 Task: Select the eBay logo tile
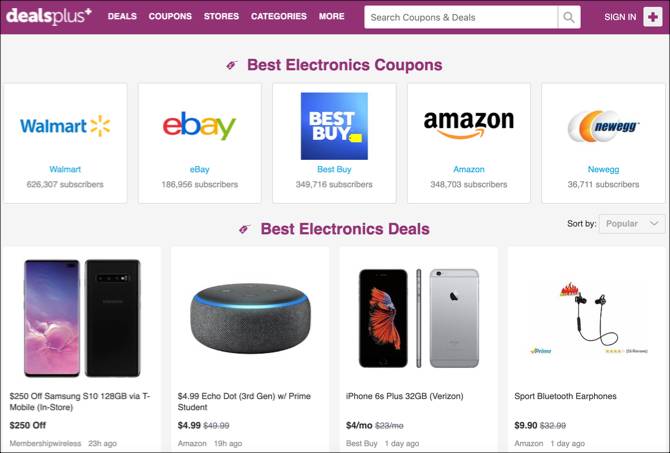coord(199,126)
